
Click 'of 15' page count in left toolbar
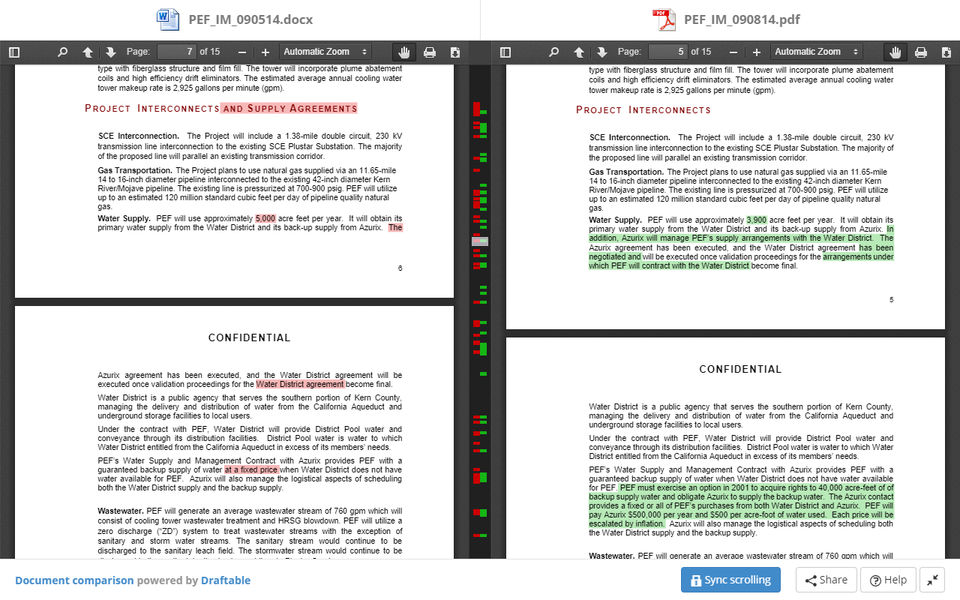point(209,52)
